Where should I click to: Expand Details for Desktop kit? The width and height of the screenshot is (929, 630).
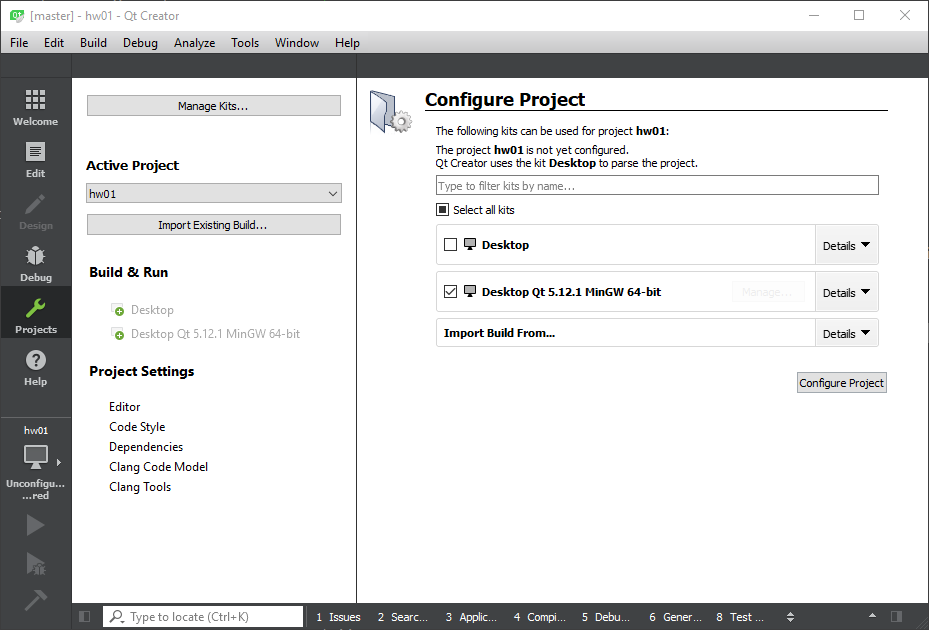pos(846,245)
